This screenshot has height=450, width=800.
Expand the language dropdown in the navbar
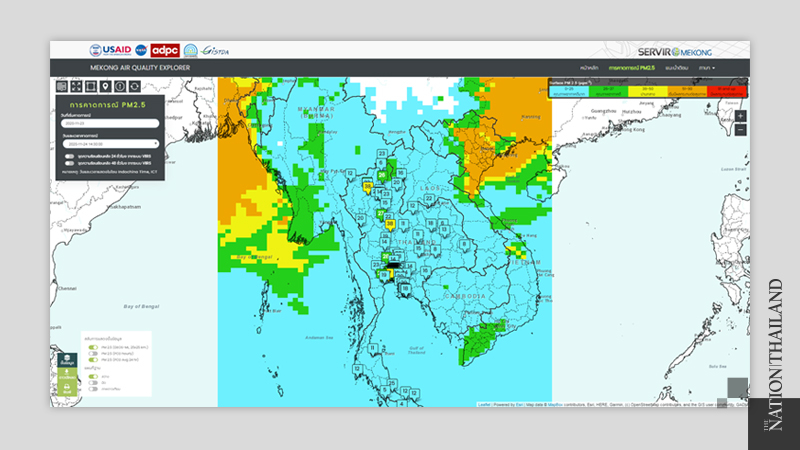[708, 67]
